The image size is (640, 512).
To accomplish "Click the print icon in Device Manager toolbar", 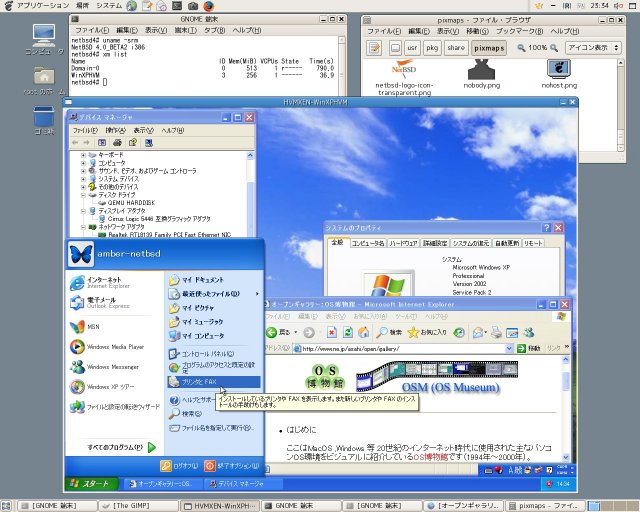I will click(117, 142).
